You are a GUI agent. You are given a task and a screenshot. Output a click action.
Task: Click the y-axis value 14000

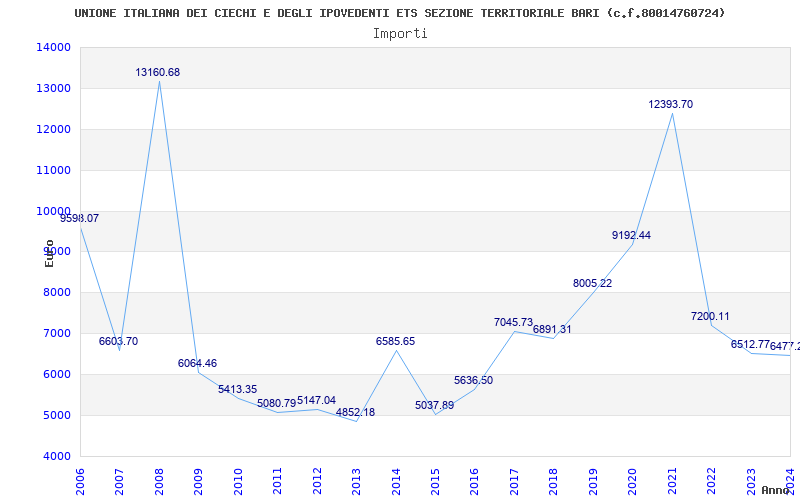click(53, 47)
